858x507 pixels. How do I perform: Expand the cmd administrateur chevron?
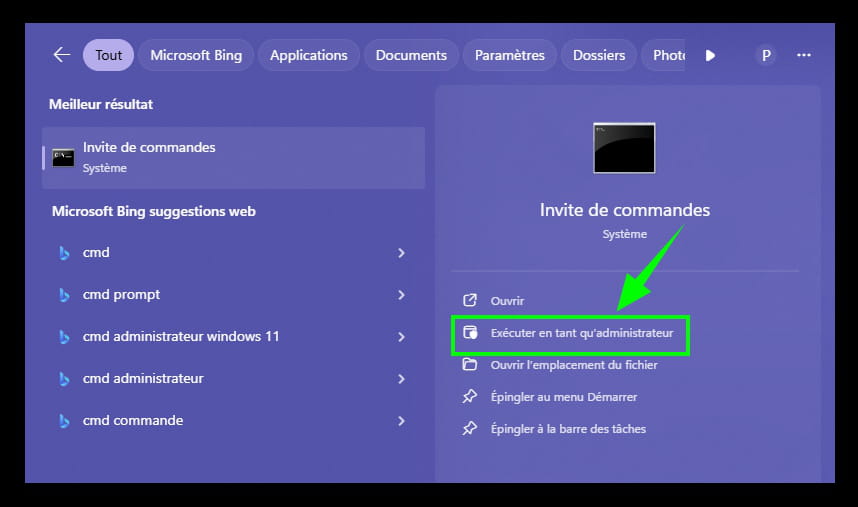[401, 378]
